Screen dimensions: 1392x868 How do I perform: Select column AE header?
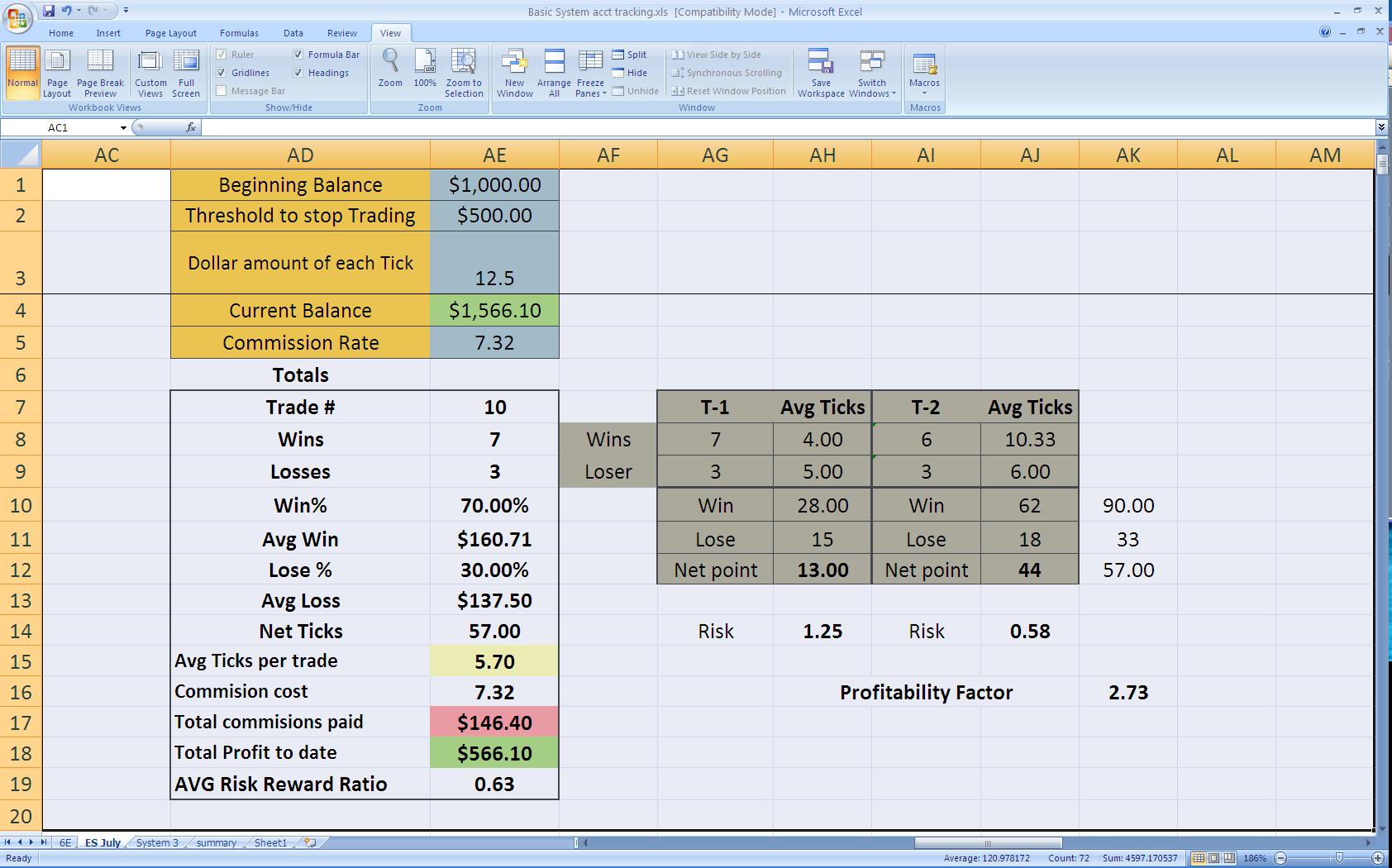click(494, 155)
